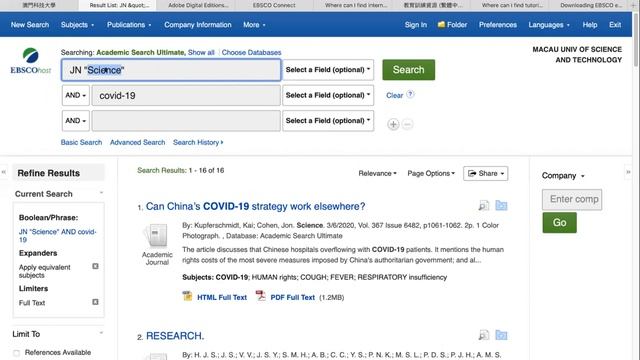Click the green Go button
The width and height of the screenshot is (640, 360).
[x=559, y=222]
